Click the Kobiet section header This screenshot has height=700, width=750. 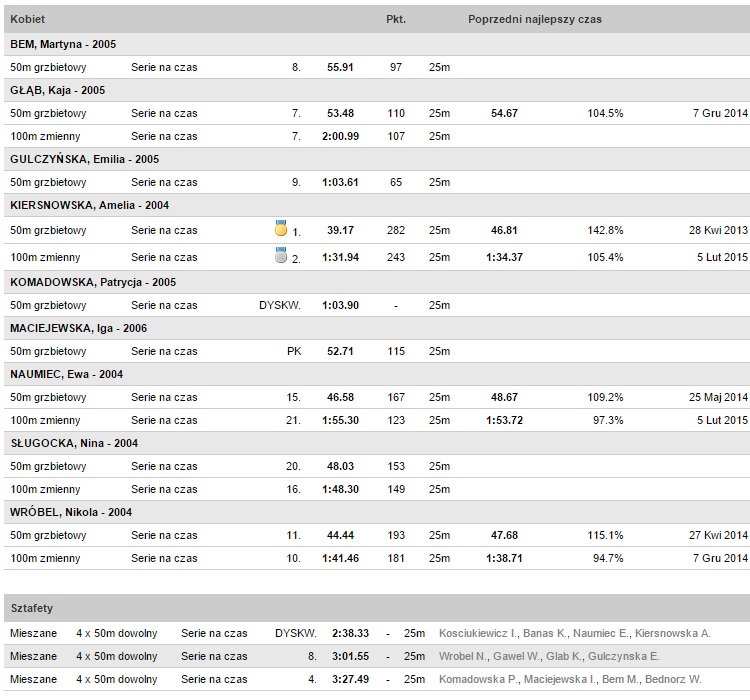pos(28,19)
